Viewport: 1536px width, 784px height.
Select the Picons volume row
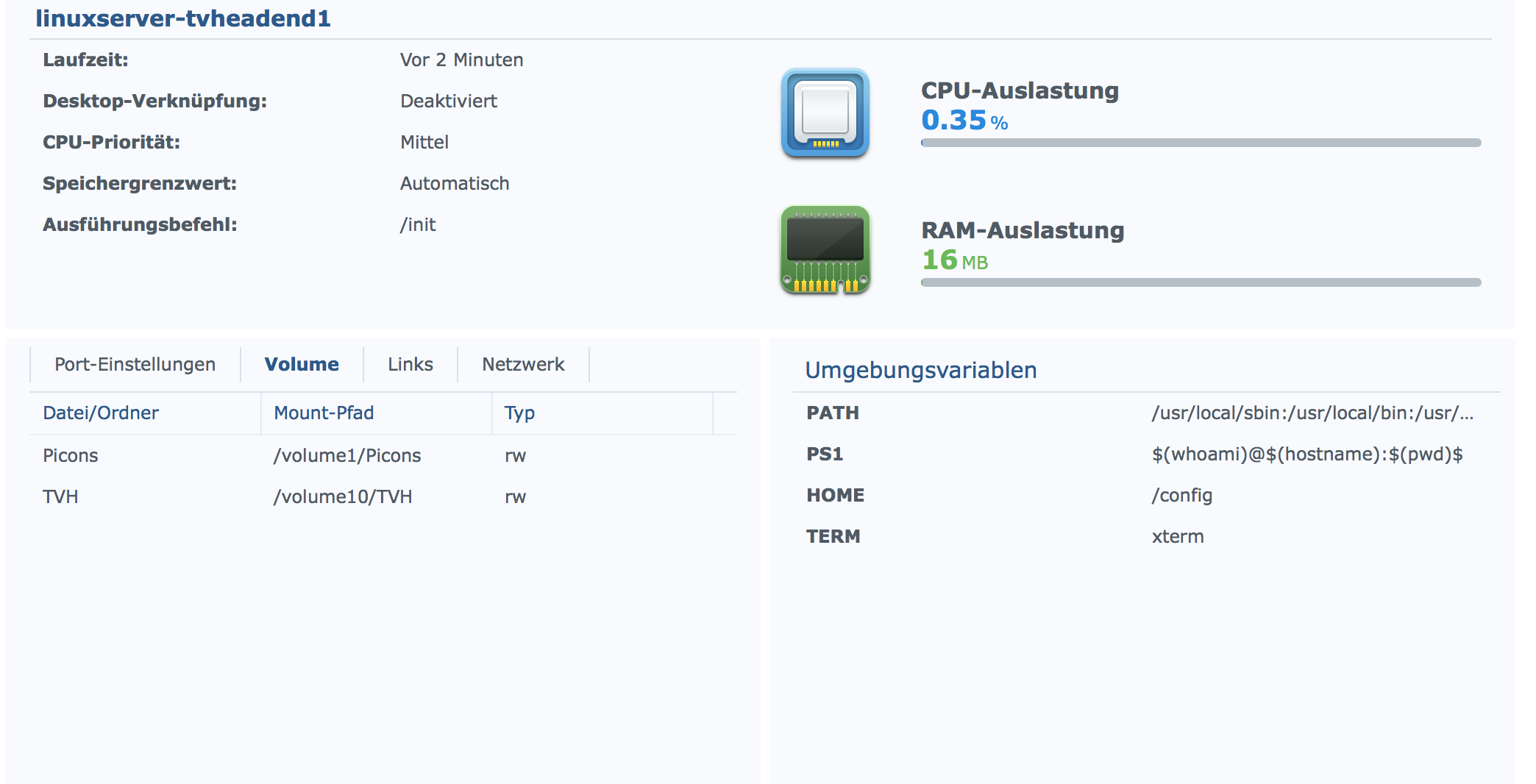pos(383,456)
